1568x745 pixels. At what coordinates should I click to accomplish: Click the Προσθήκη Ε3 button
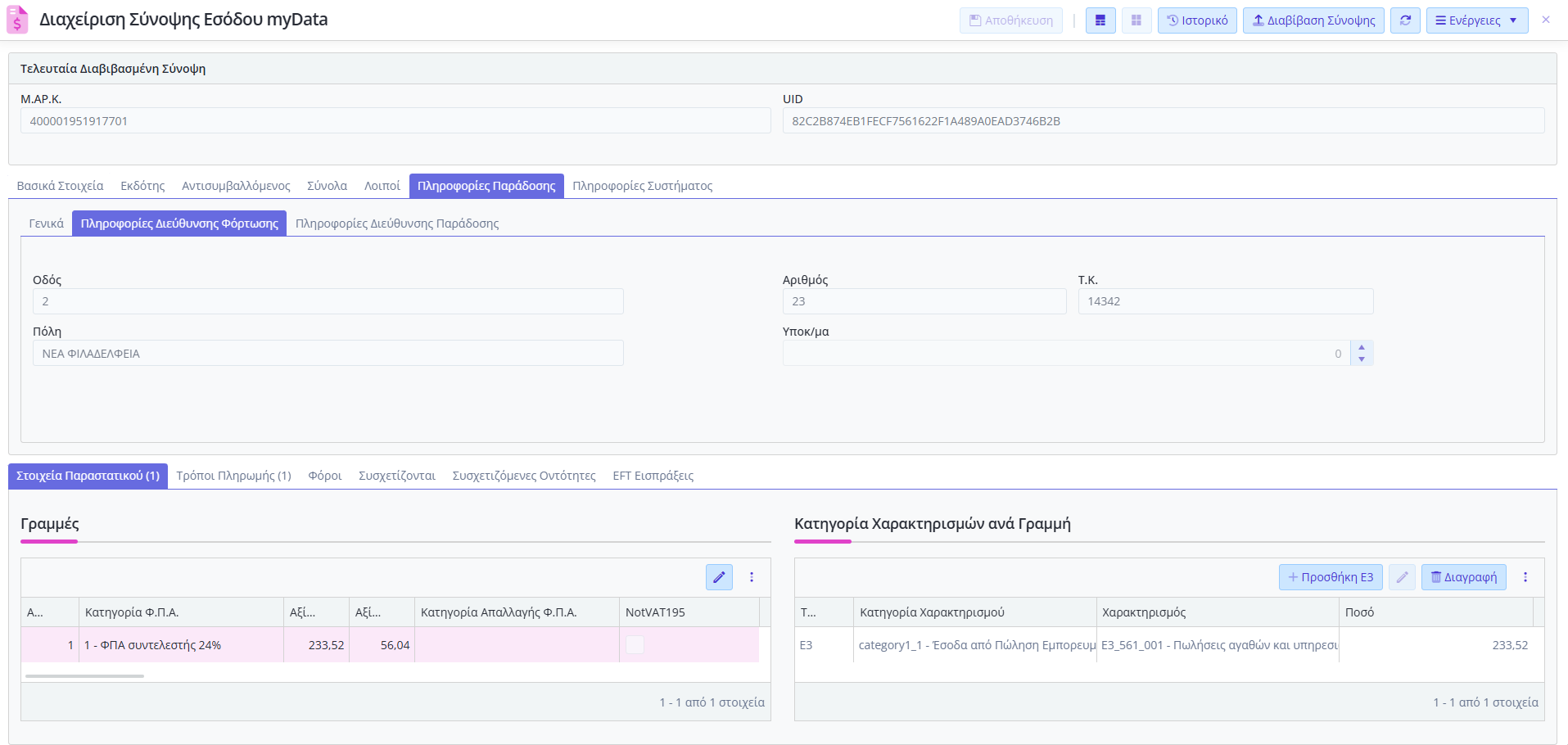click(1331, 577)
